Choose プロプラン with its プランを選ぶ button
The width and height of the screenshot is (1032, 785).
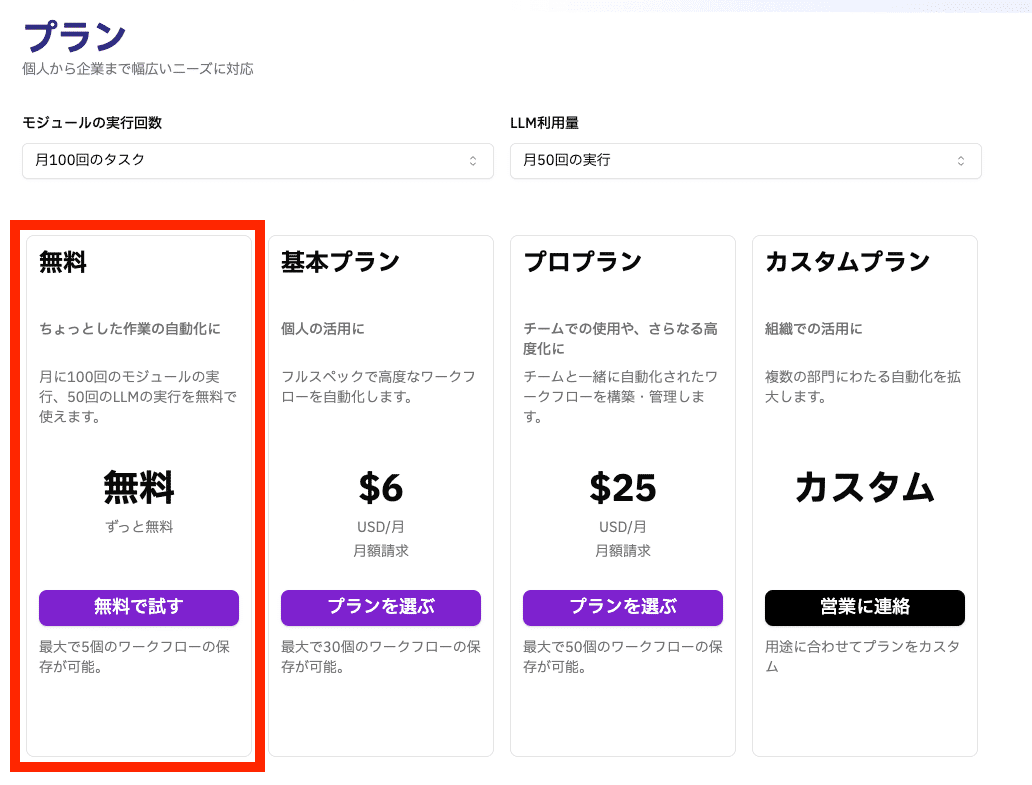pyautogui.click(x=623, y=607)
